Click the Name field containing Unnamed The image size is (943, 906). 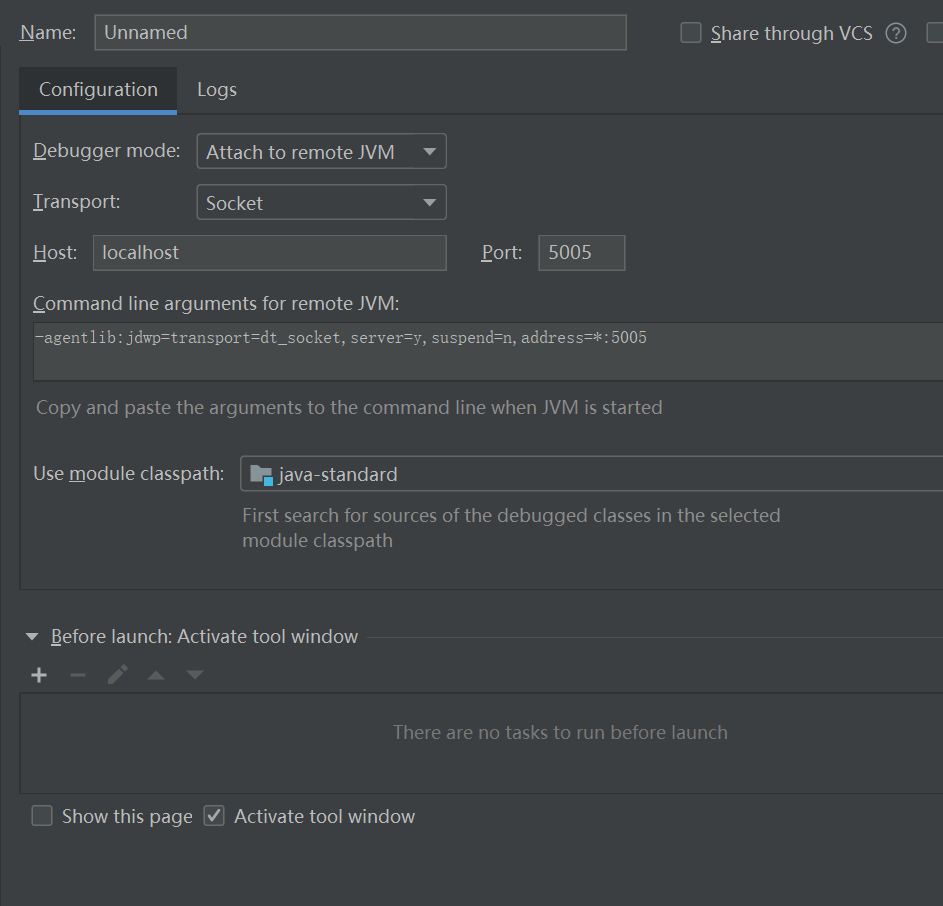tap(360, 33)
